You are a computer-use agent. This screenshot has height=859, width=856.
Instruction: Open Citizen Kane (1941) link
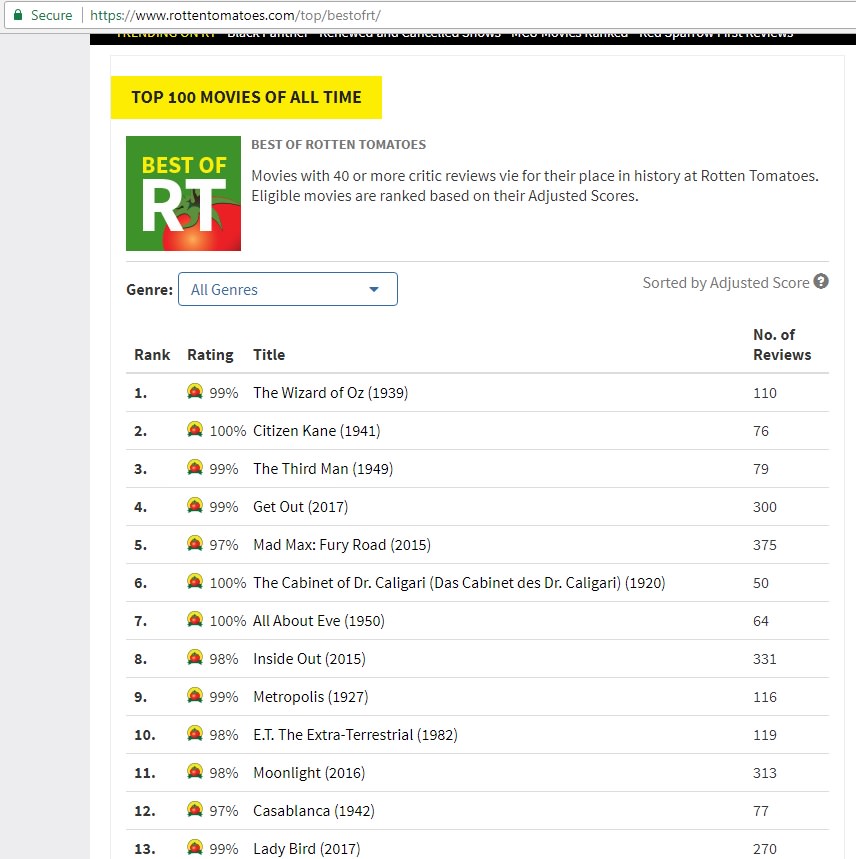317,431
